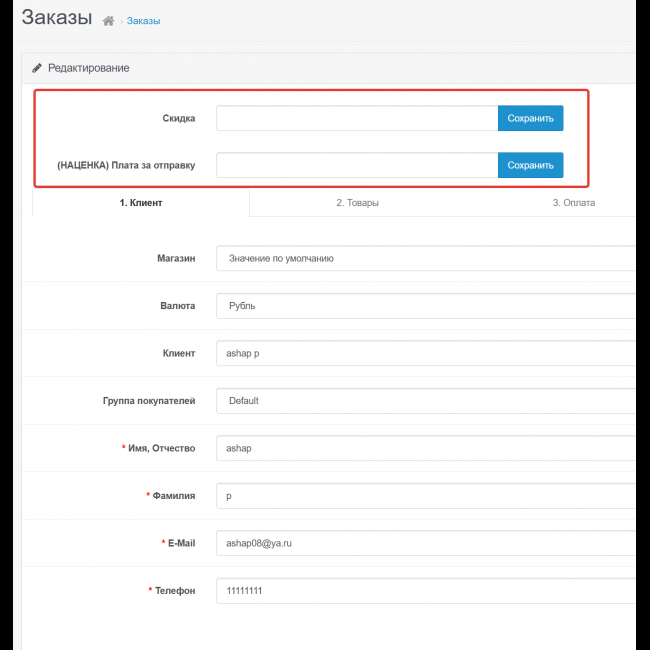Click the pencil icon beside Редактирование
This screenshot has width=650, height=650.
tap(37, 68)
